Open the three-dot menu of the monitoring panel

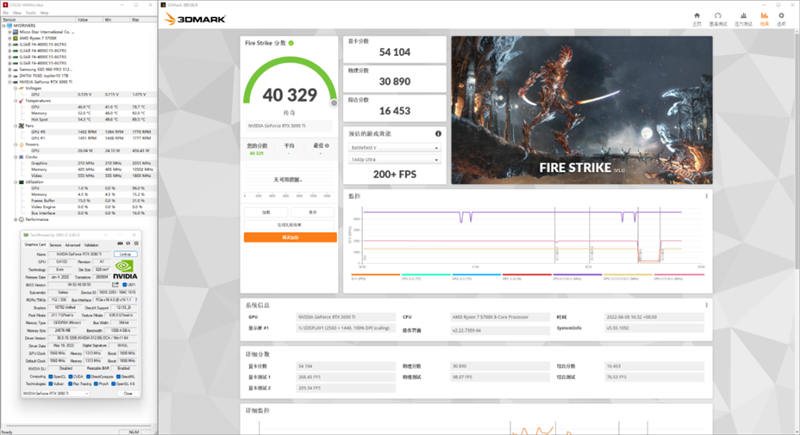coord(707,196)
